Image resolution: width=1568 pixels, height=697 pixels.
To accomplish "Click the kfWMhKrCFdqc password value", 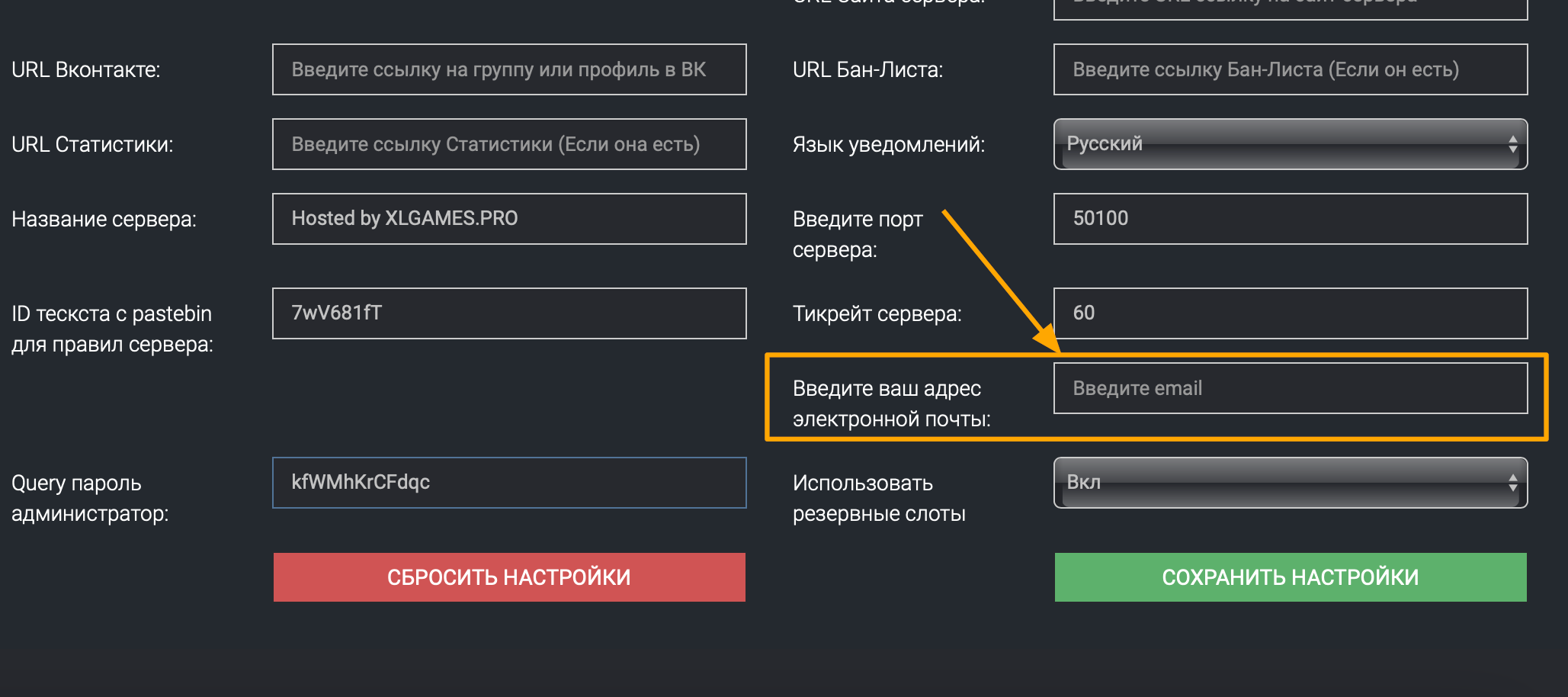I will click(361, 482).
